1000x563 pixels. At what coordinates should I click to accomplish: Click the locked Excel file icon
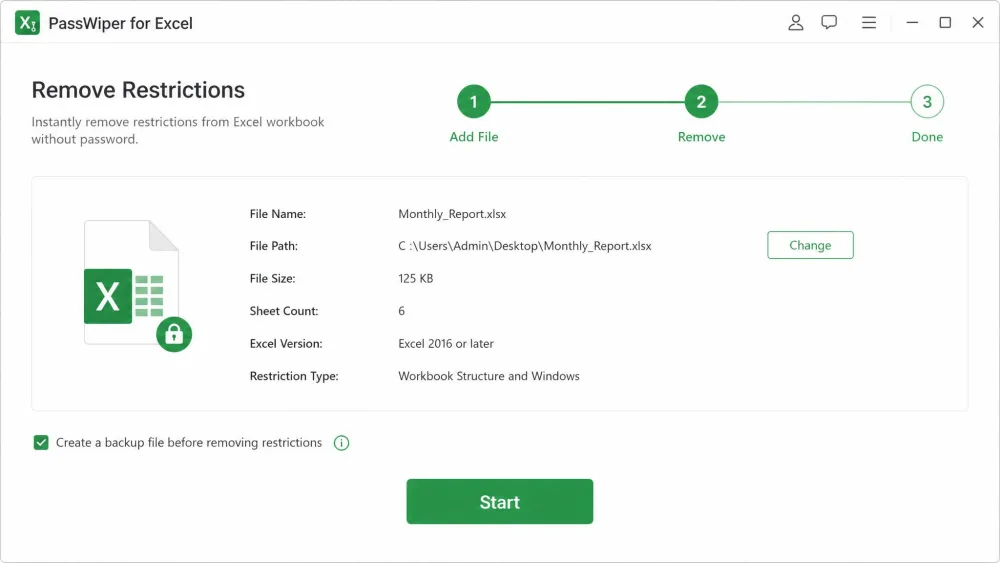pos(137,286)
